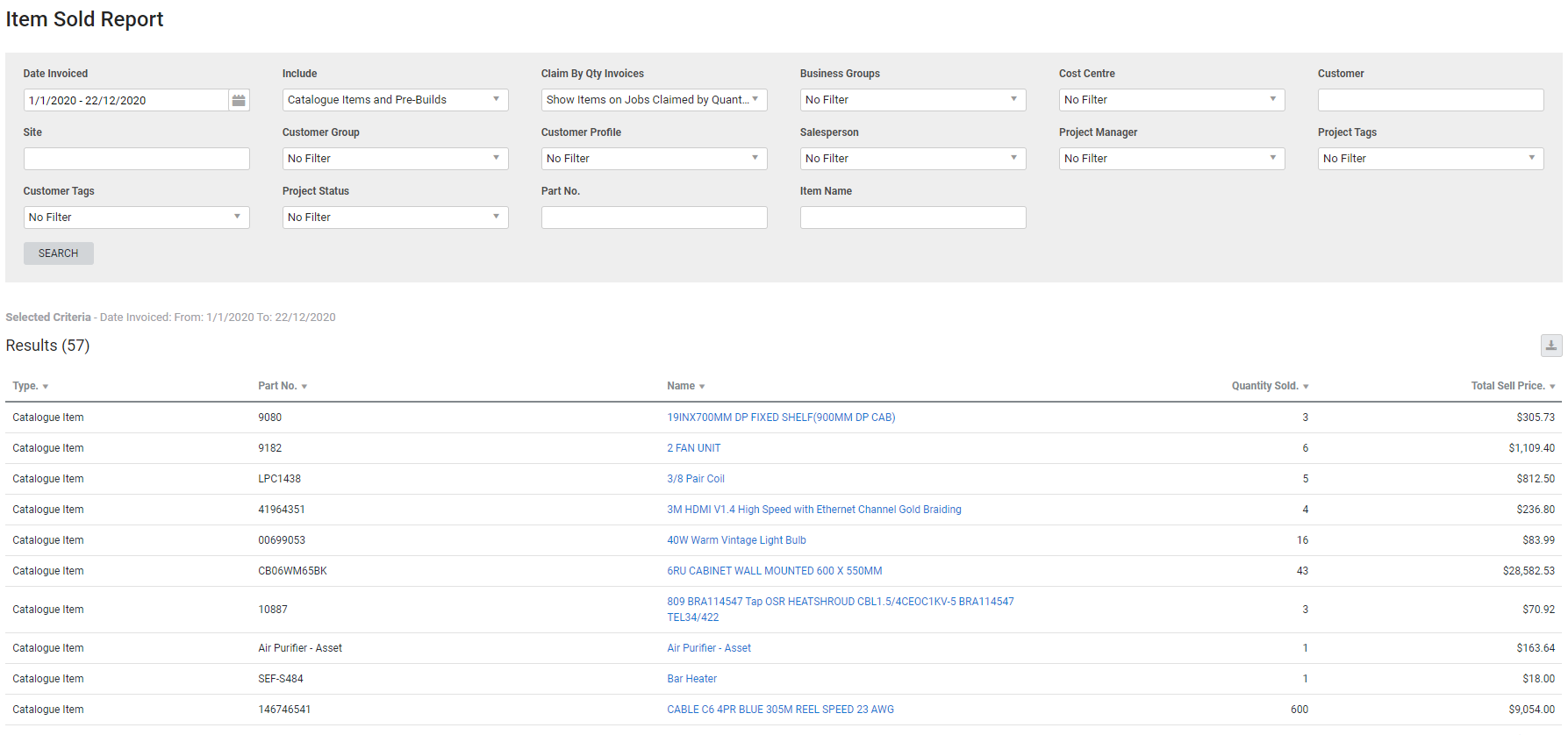Open the Date Invoiced calendar picker
Image resolution: width=1568 pixels, height=735 pixels.
coord(239,100)
